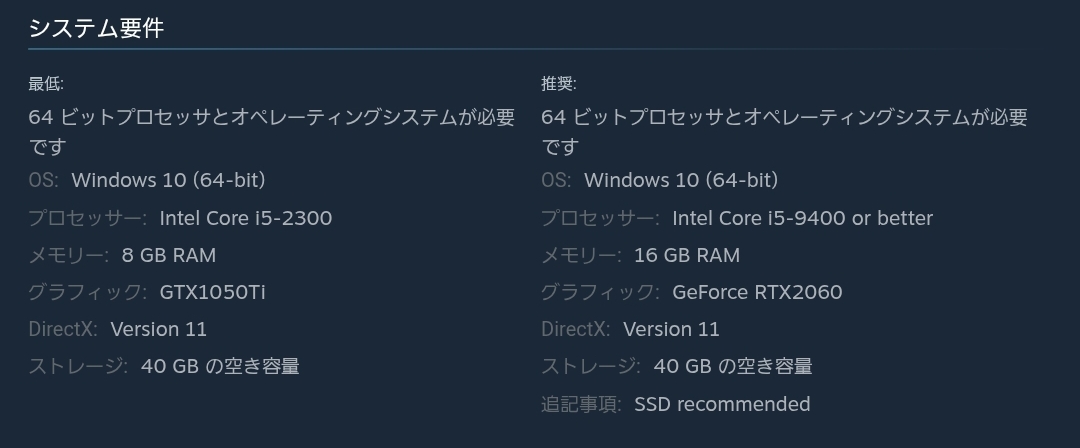
Task: Click the 16 GB RAM memory value
Action: coord(687,255)
